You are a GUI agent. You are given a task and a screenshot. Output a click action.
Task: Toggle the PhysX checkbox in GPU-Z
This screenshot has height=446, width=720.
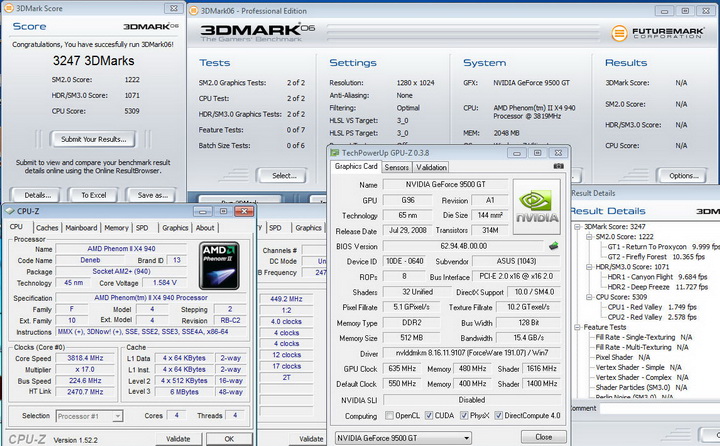(464, 416)
